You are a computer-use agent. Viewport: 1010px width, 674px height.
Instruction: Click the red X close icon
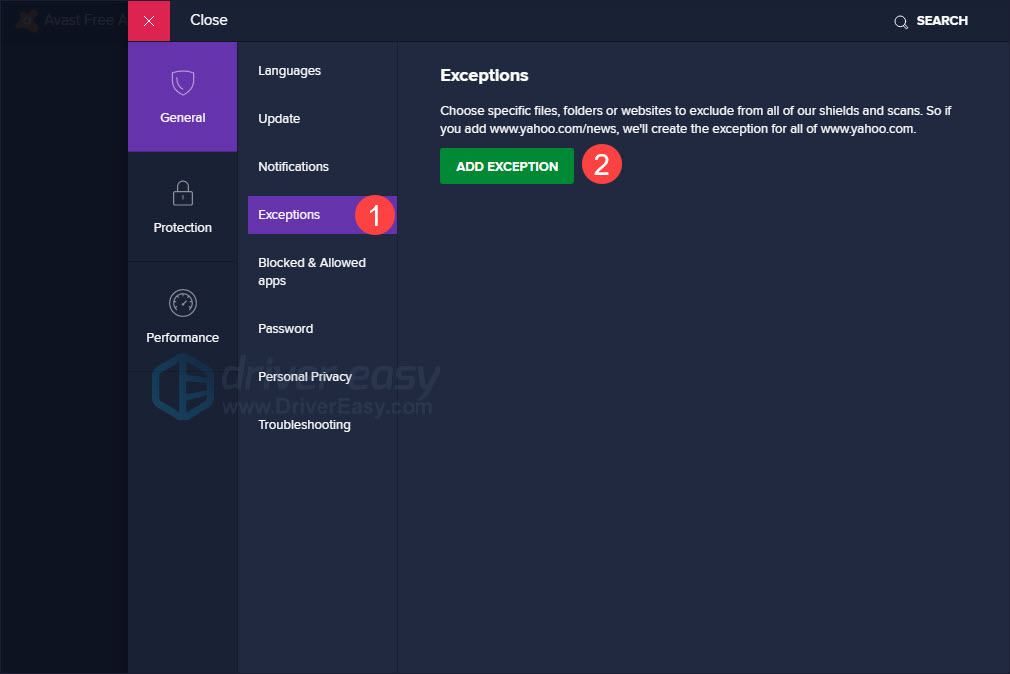[x=149, y=21]
